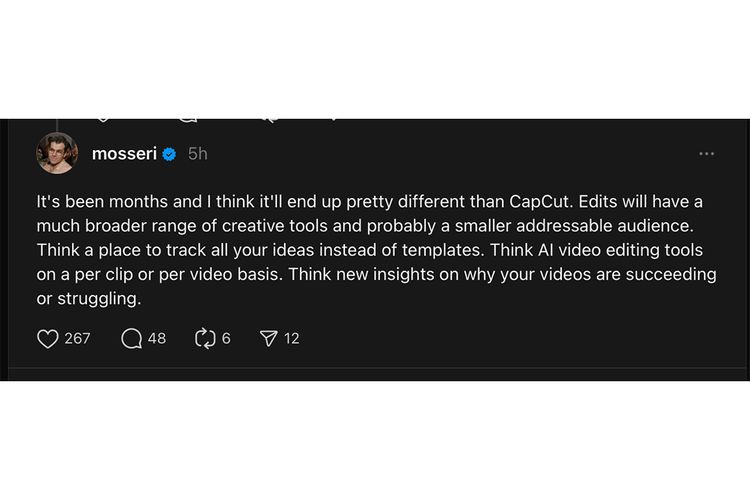The image size is (750, 500).
Task: Click the blue verified badge beside mosseri
Action: [x=170, y=154]
